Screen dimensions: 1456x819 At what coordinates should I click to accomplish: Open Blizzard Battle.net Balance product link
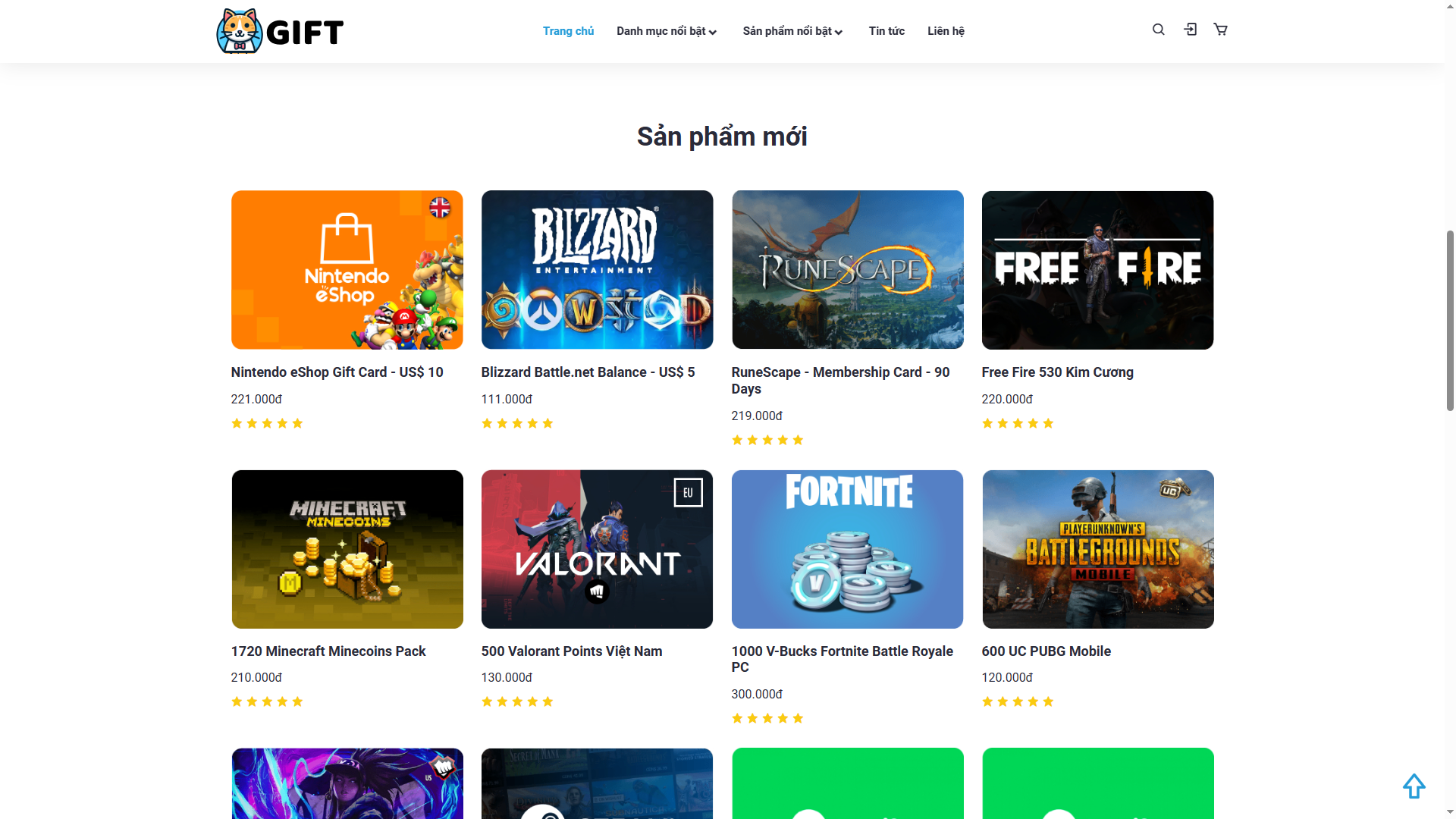pos(588,372)
